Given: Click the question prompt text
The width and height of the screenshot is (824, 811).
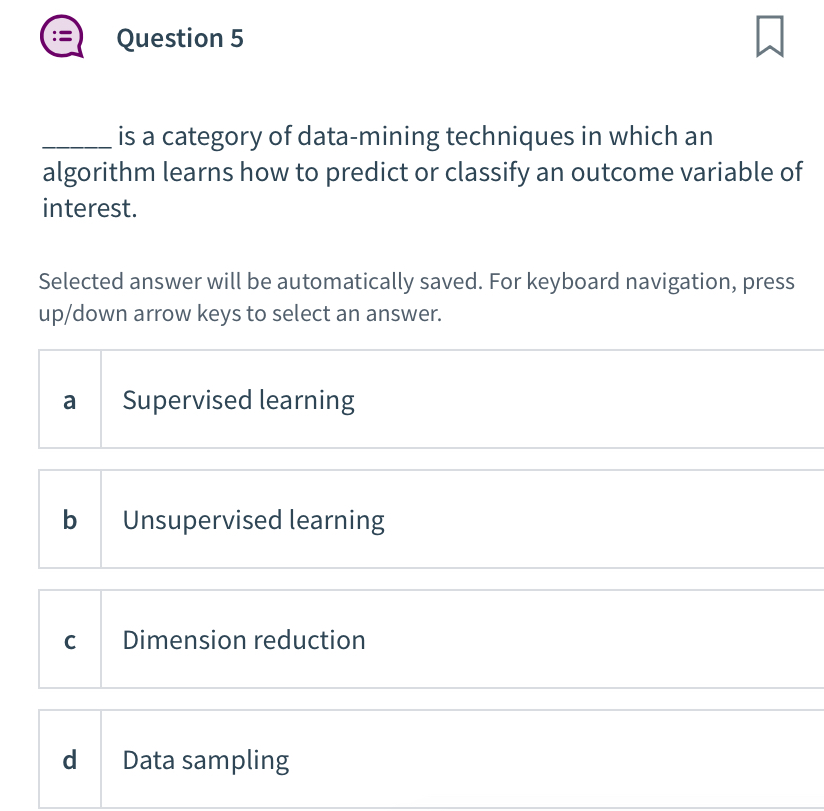Looking at the screenshot, I should click(420, 172).
